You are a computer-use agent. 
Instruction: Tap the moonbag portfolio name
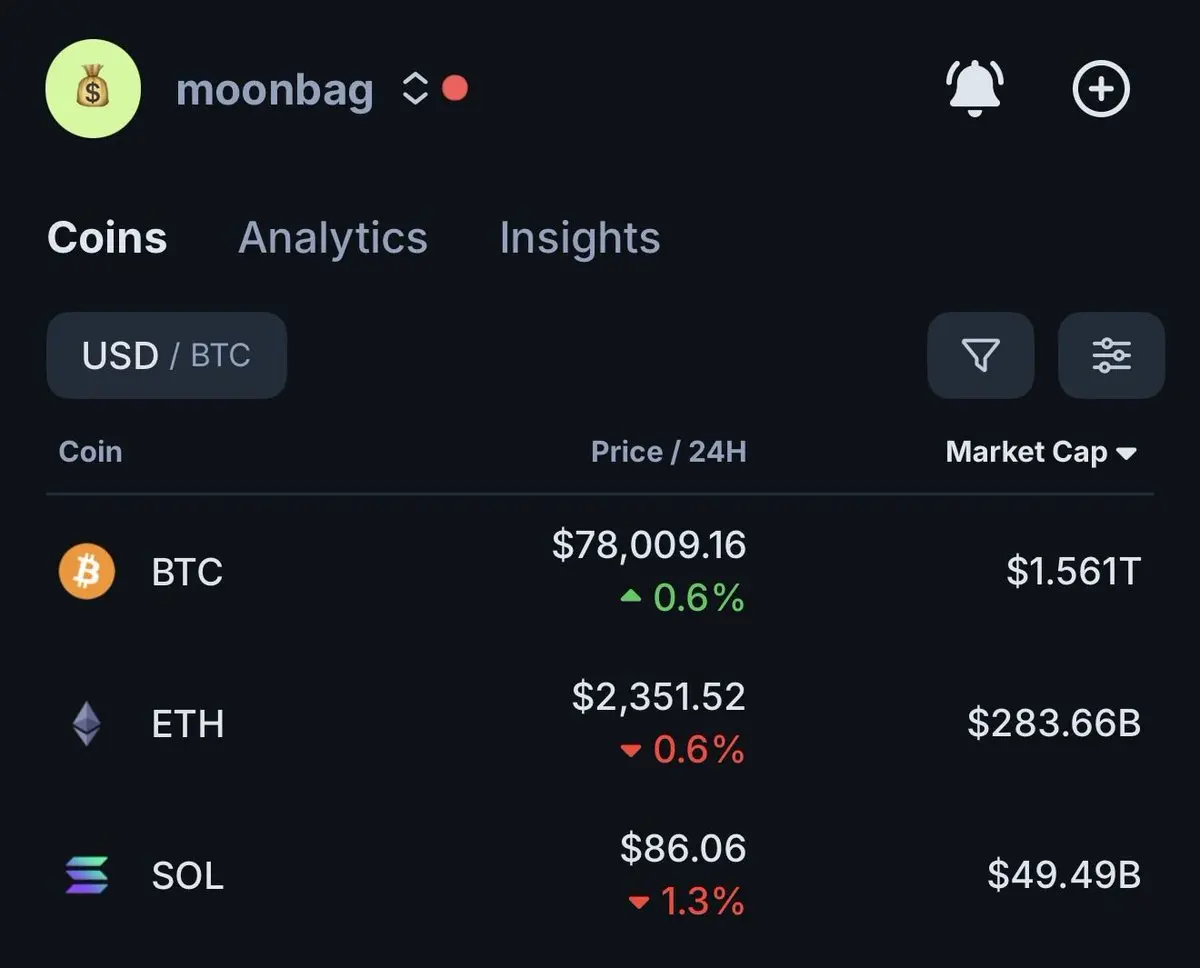(x=274, y=90)
